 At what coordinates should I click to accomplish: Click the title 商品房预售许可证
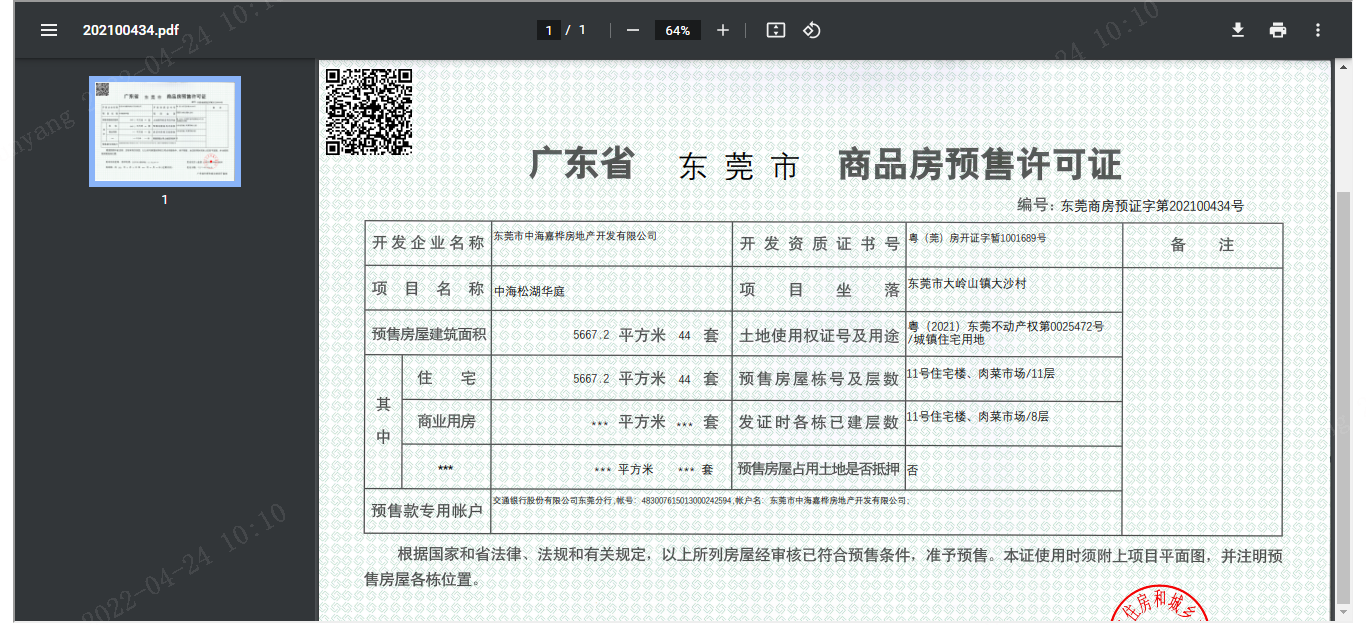pyautogui.click(x=980, y=164)
